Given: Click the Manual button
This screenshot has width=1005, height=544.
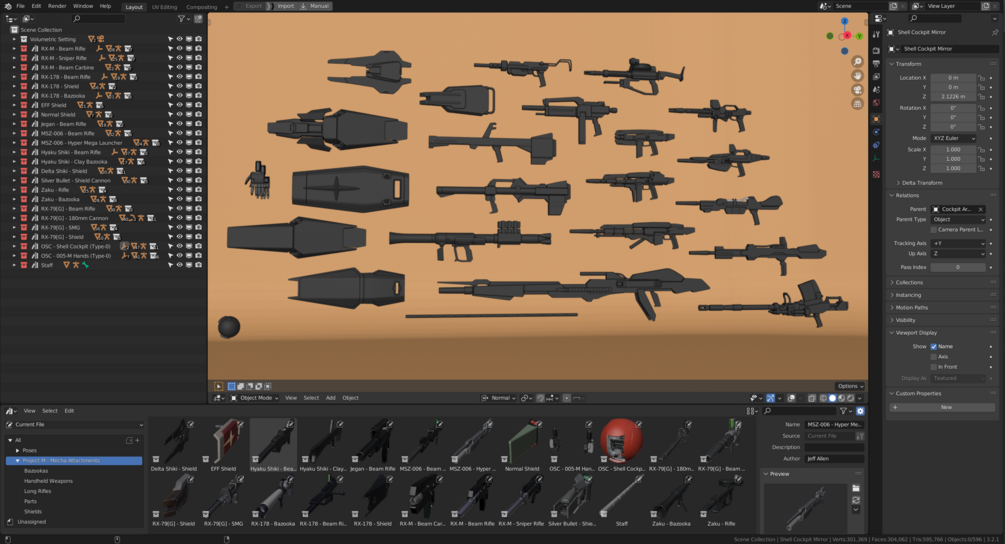Looking at the screenshot, I should coord(315,6).
